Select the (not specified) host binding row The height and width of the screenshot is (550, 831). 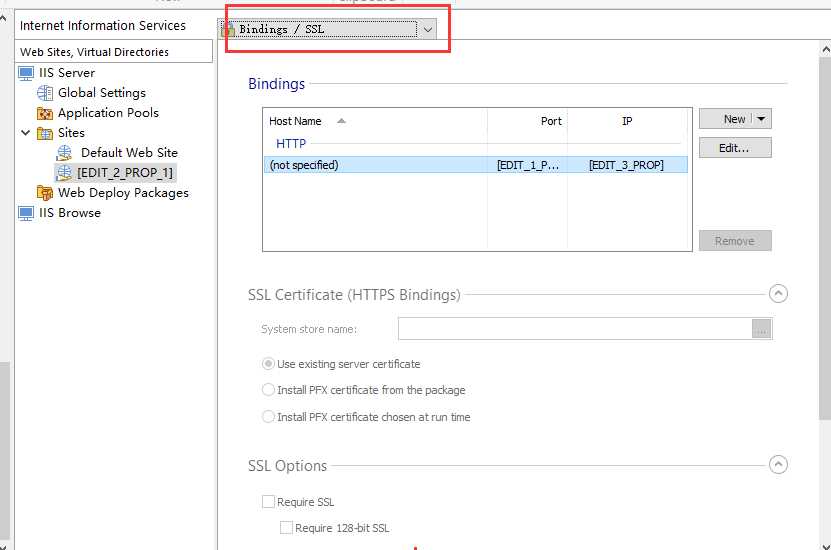pyautogui.click(x=476, y=165)
